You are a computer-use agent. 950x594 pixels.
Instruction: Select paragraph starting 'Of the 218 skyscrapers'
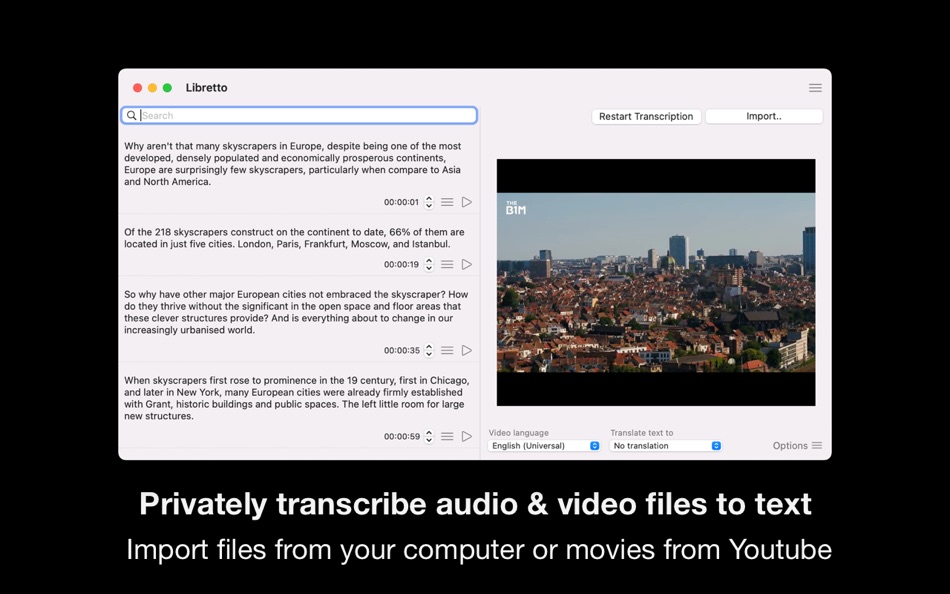pyautogui.click(x=294, y=238)
